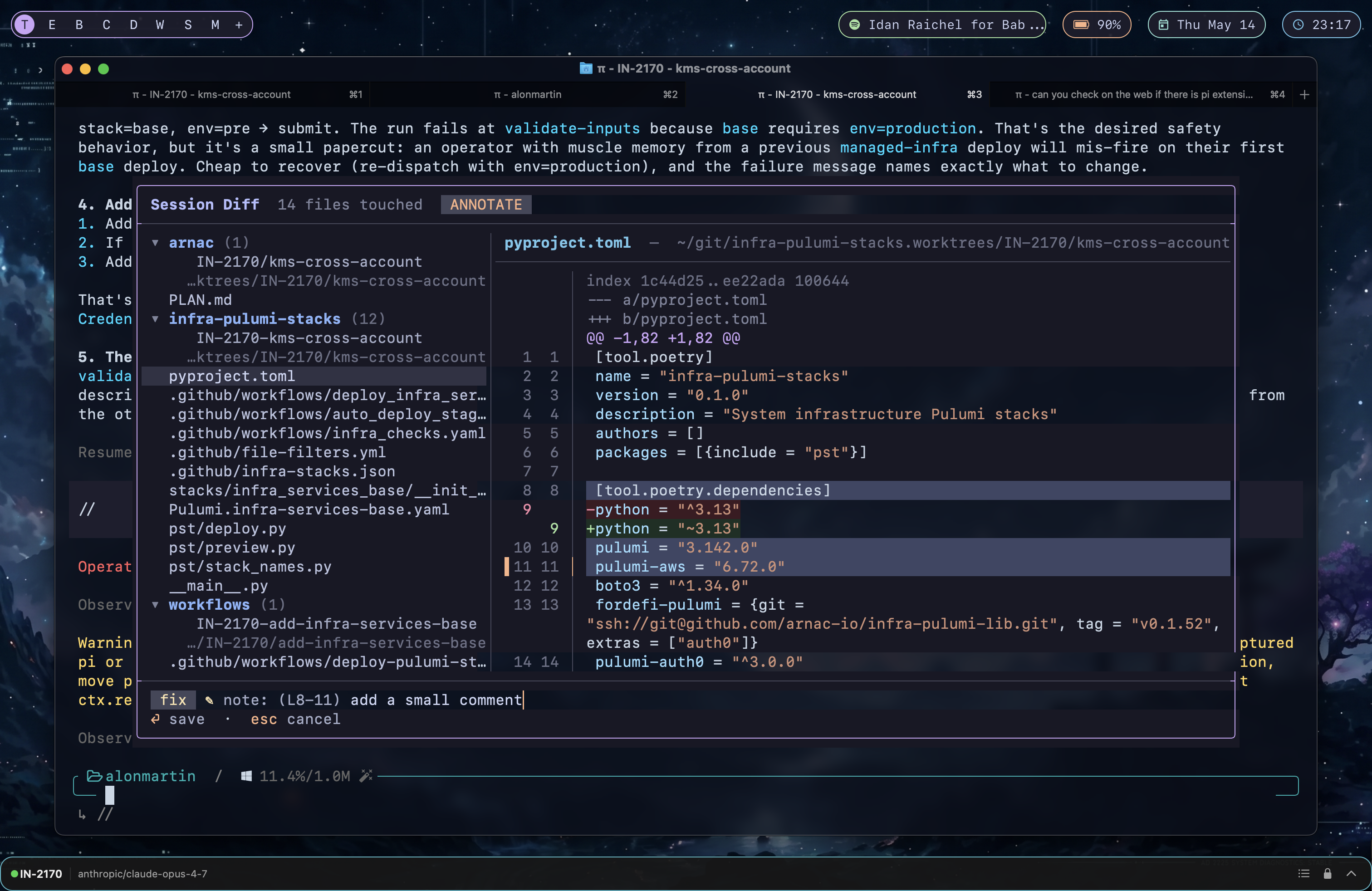
Task: Switch to workspace M
Action: pyautogui.click(x=215, y=25)
